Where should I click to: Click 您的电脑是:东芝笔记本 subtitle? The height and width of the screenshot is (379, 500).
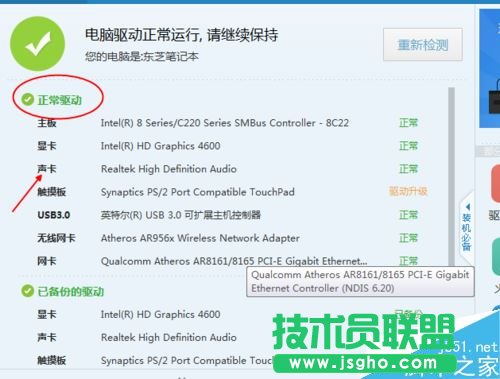[142, 56]
